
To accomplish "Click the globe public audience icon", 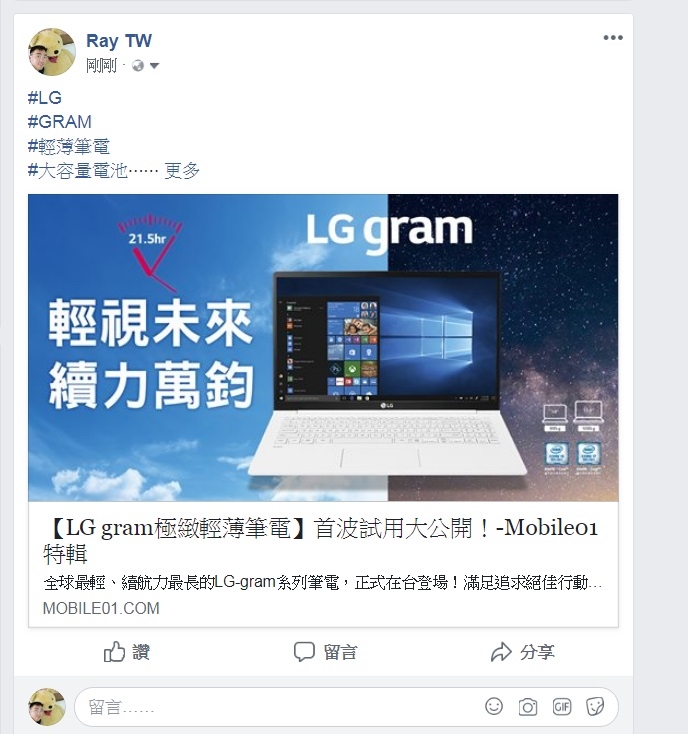I will (138, 66).
